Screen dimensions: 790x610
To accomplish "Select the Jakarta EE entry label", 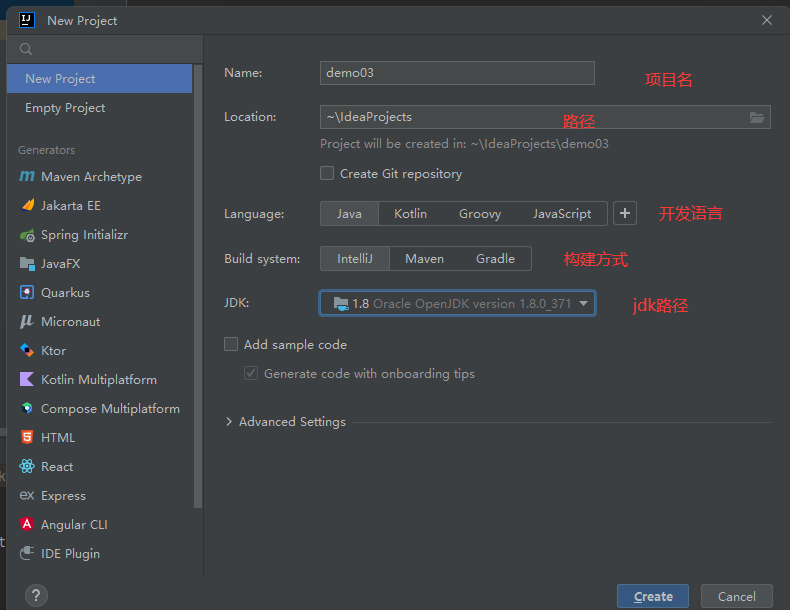I will 71,206.
